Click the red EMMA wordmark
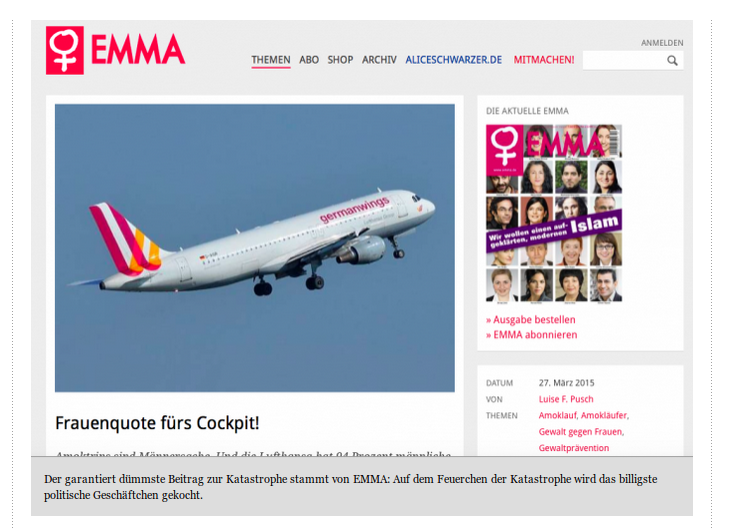The height and width of the screenshot is (528, 729). pyautogui.click(x=138, y=49)
